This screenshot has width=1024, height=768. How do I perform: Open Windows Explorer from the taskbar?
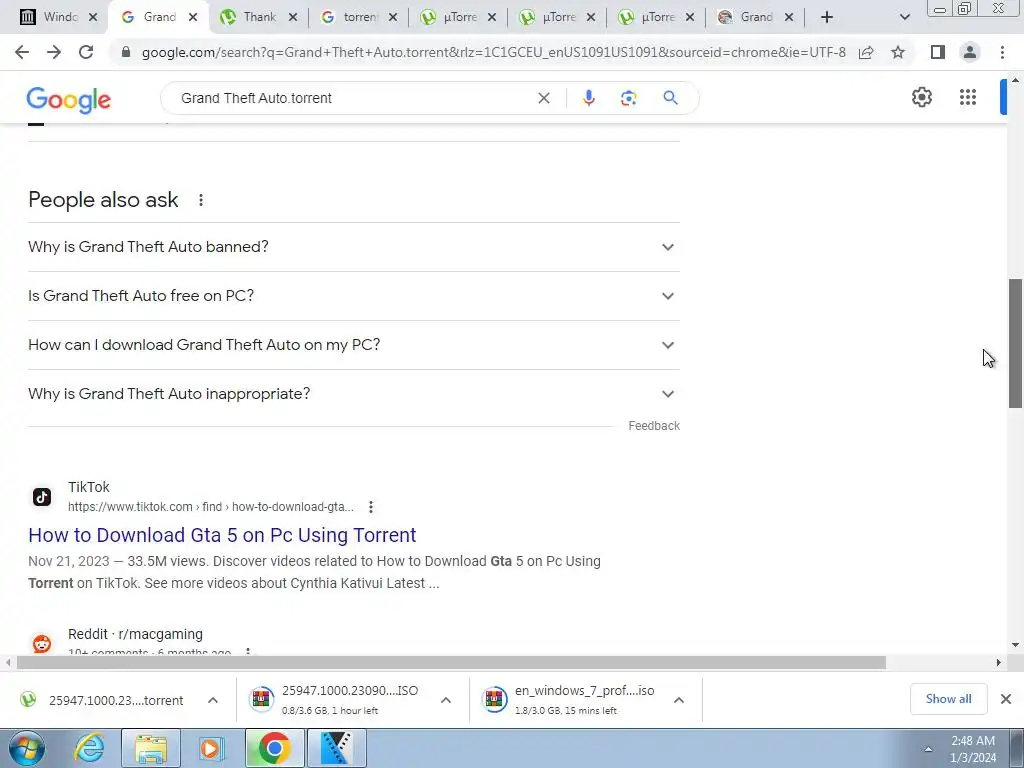click(x=151, y=748)
